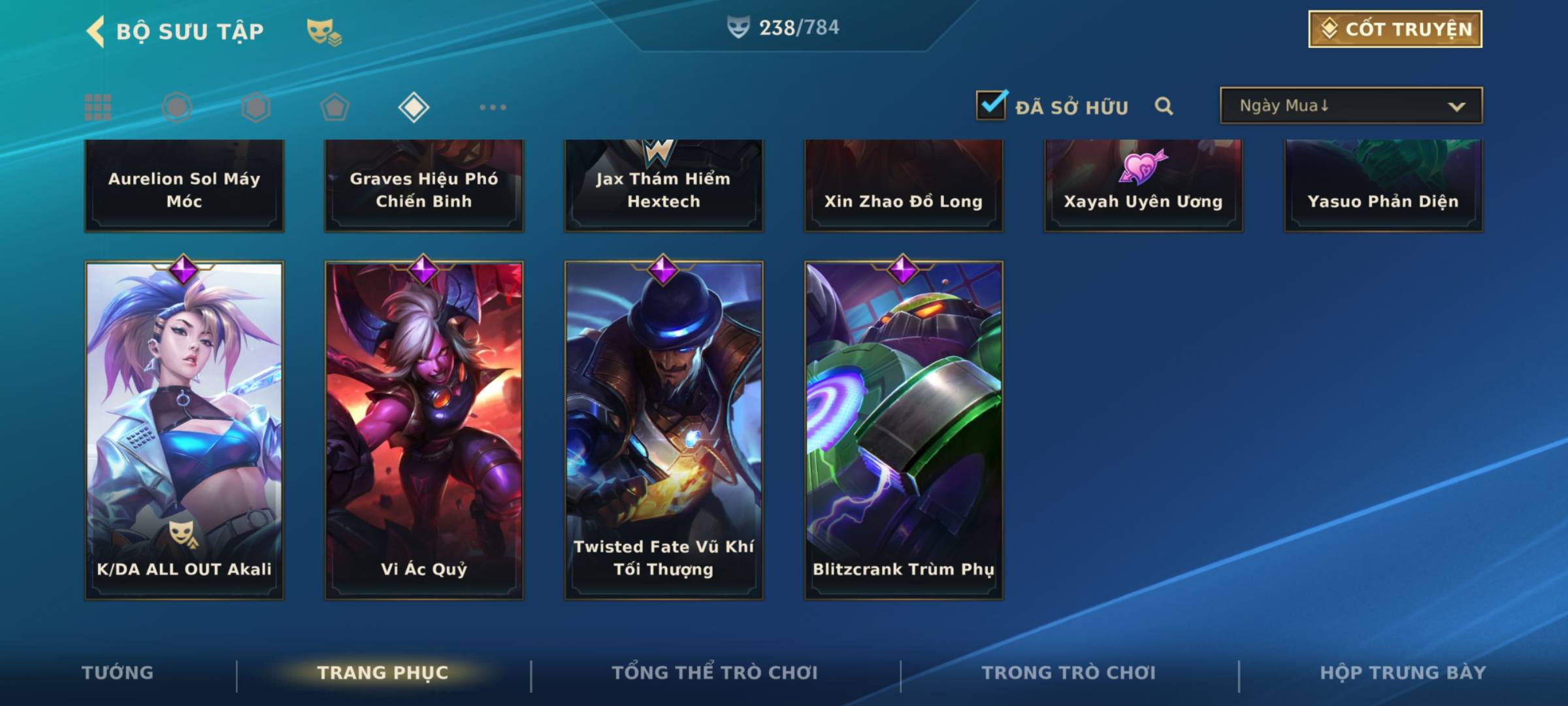This screenshot has height=706, width=1568.
Task: Filter by the pentagon rarity icon
Action: coord(335,107)
